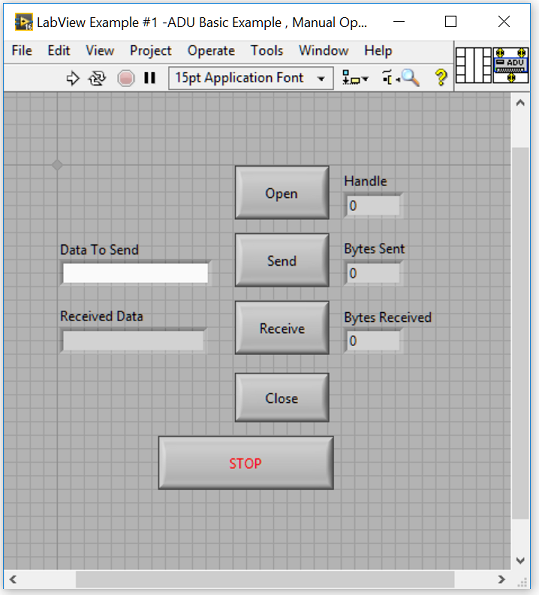The height and width of the screenshot is (595, 539).
Task: Click the Run arrow icon
Action: click(x=72, y=78)
